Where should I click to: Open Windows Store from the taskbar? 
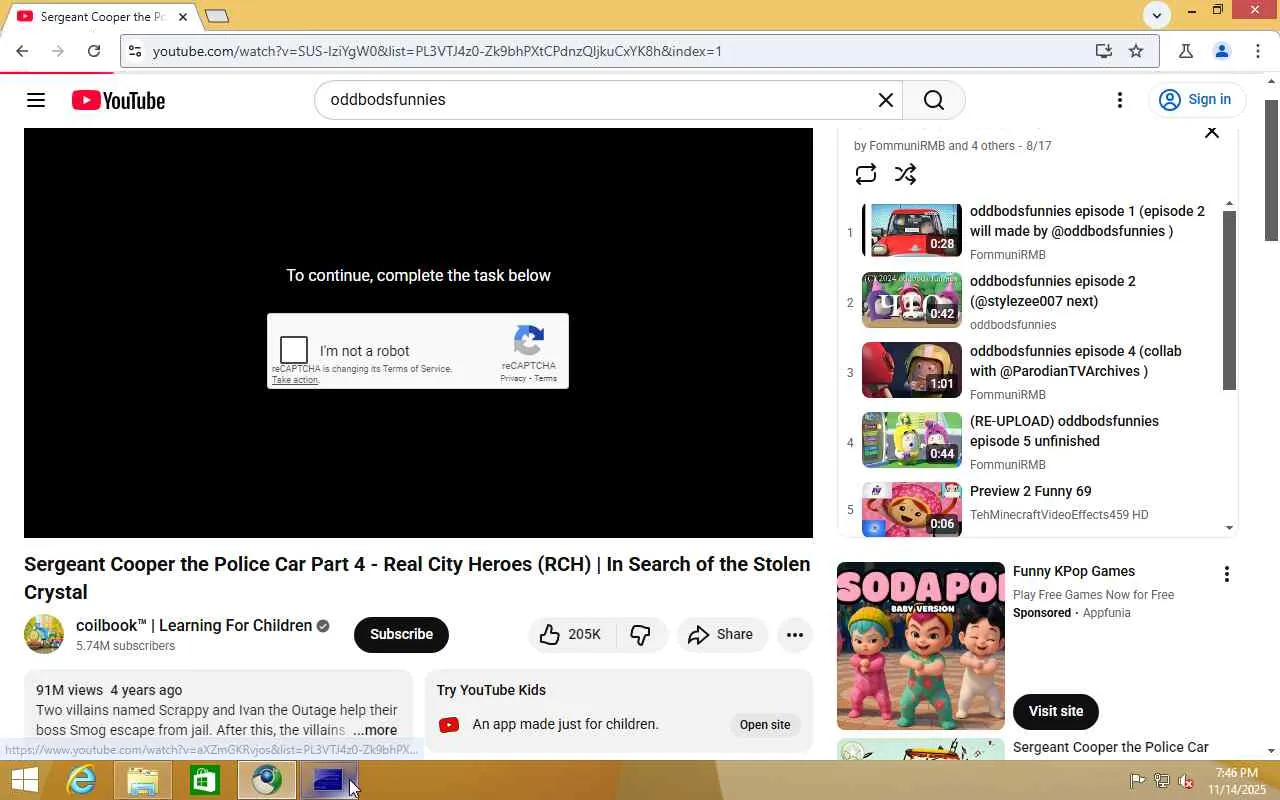click(x=205, y=780)
